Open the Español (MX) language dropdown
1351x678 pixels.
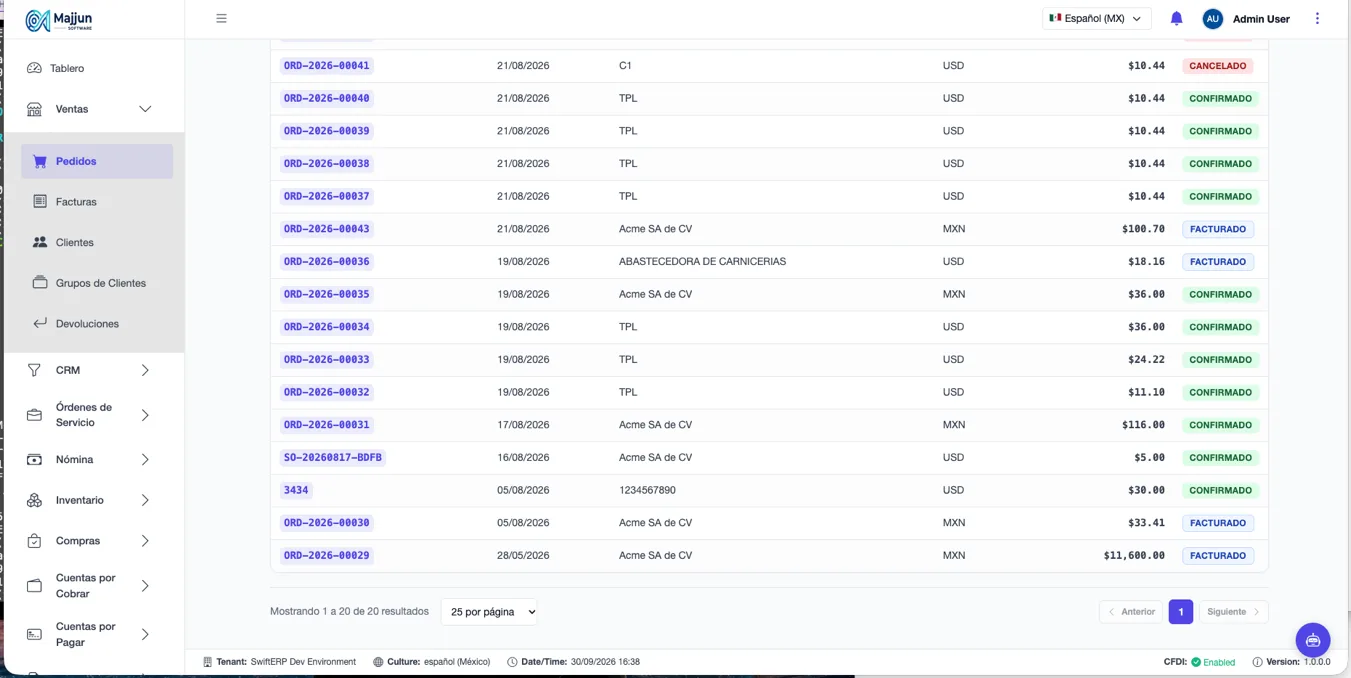pyautogui.click(x=1096, y=18)
